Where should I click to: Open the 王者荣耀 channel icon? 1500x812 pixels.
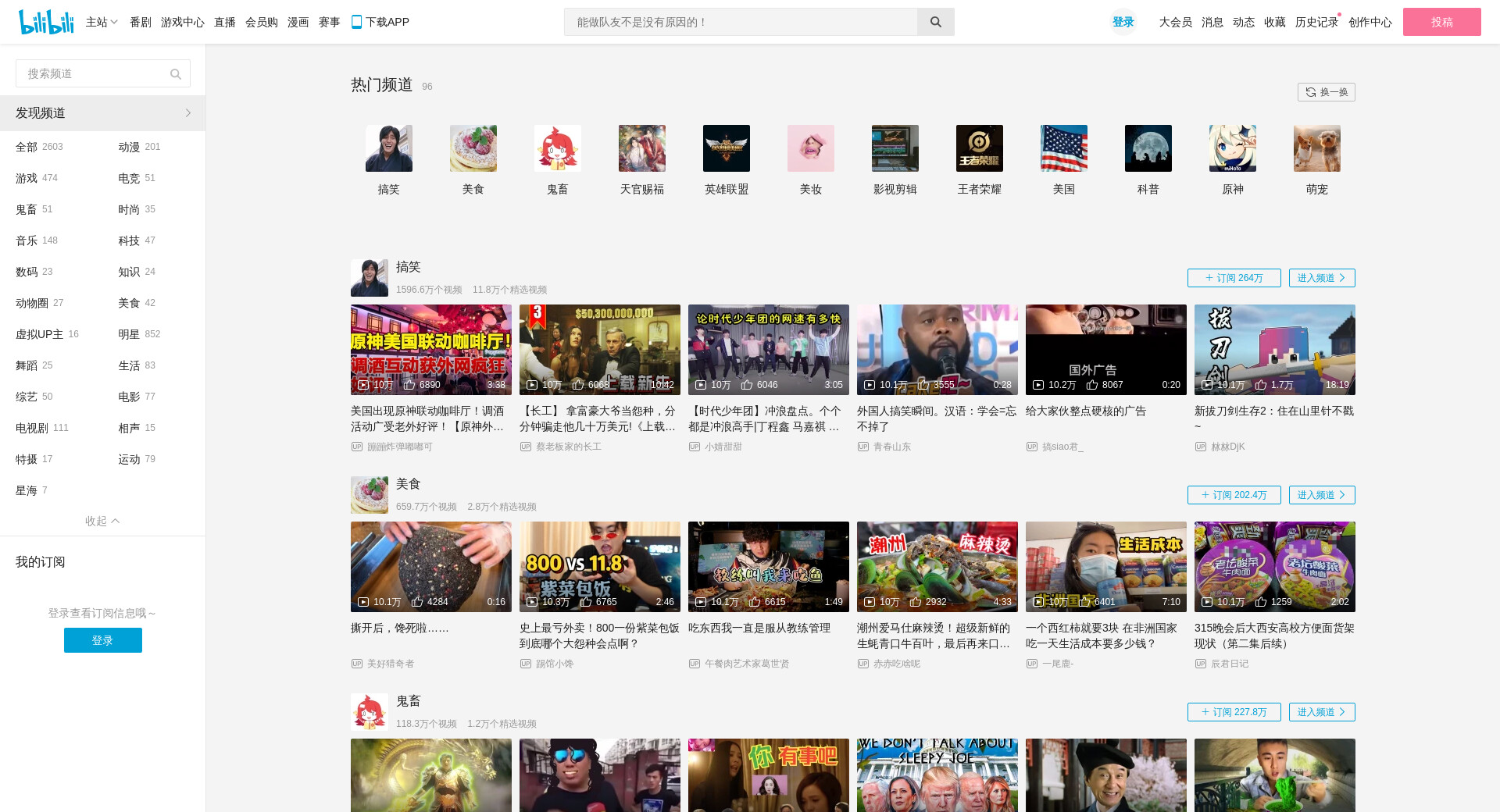point(979,148)
